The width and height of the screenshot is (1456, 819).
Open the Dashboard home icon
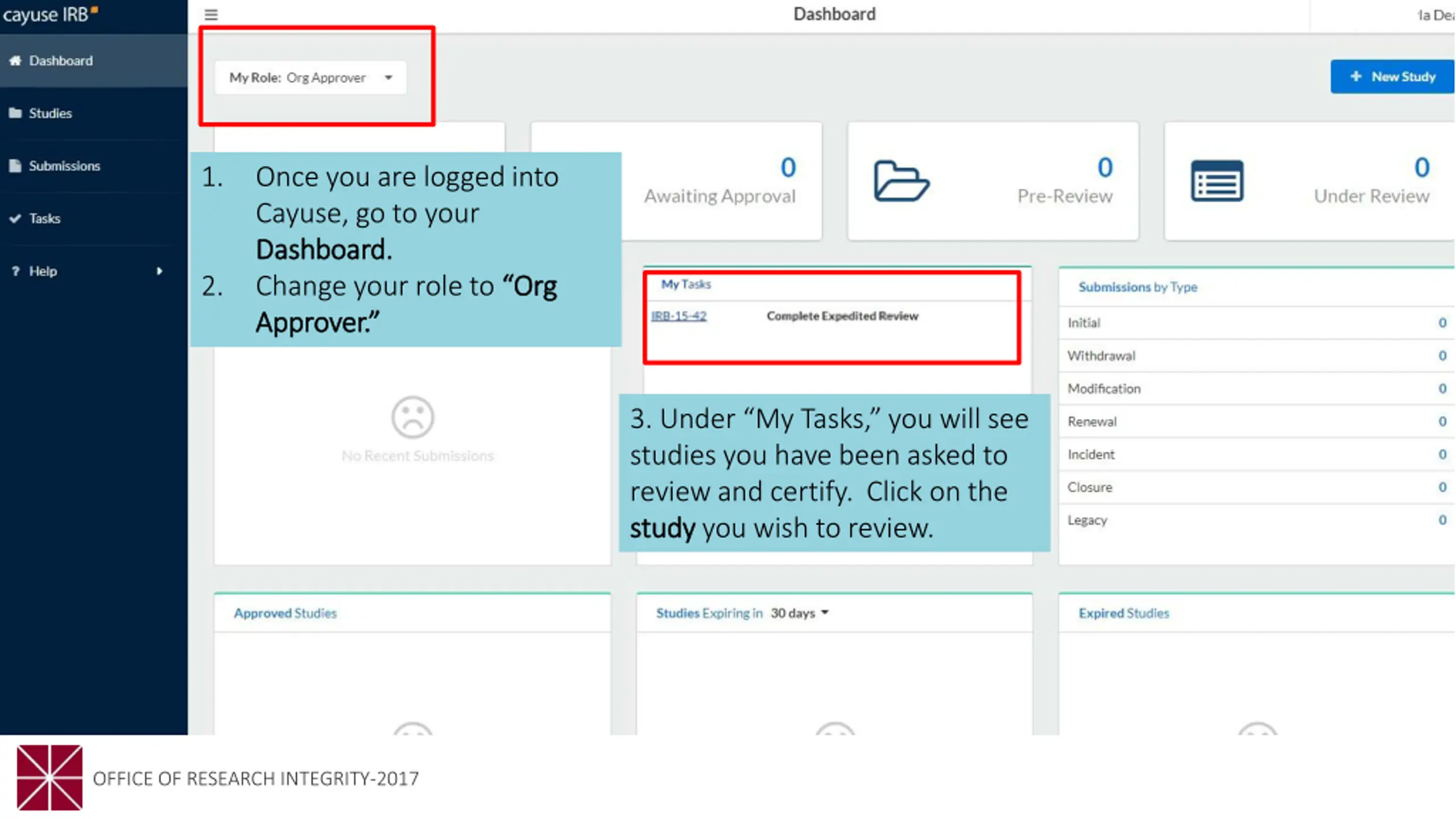[15, 60]
